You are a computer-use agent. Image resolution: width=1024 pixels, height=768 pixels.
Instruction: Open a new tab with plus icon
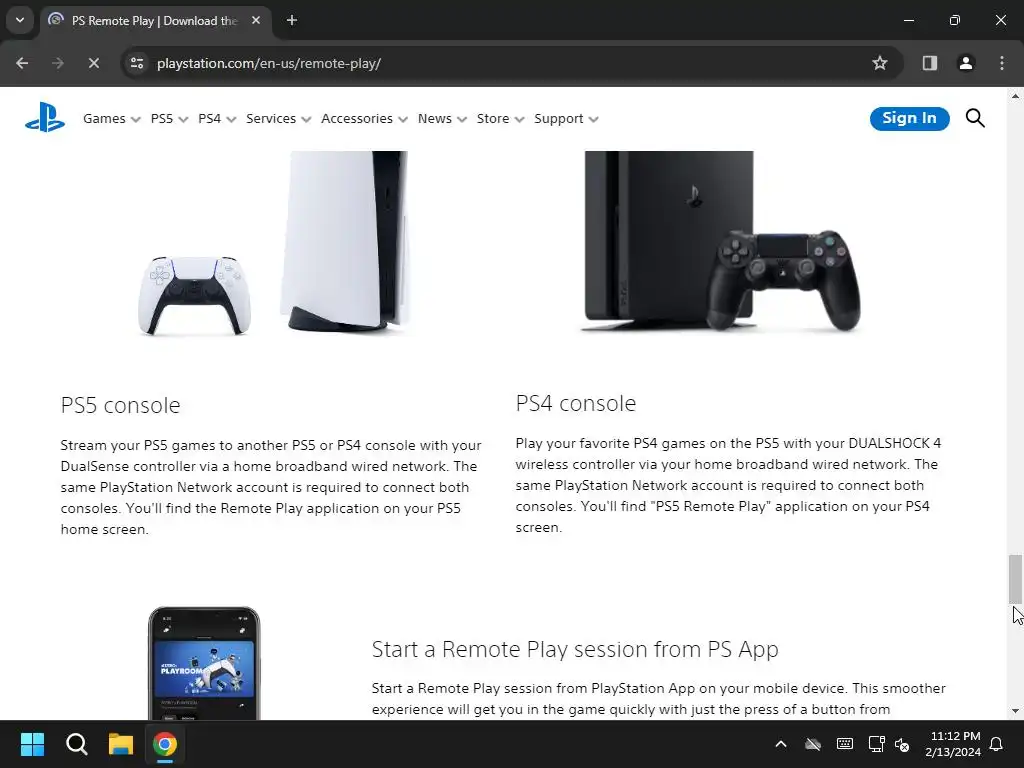292,20
